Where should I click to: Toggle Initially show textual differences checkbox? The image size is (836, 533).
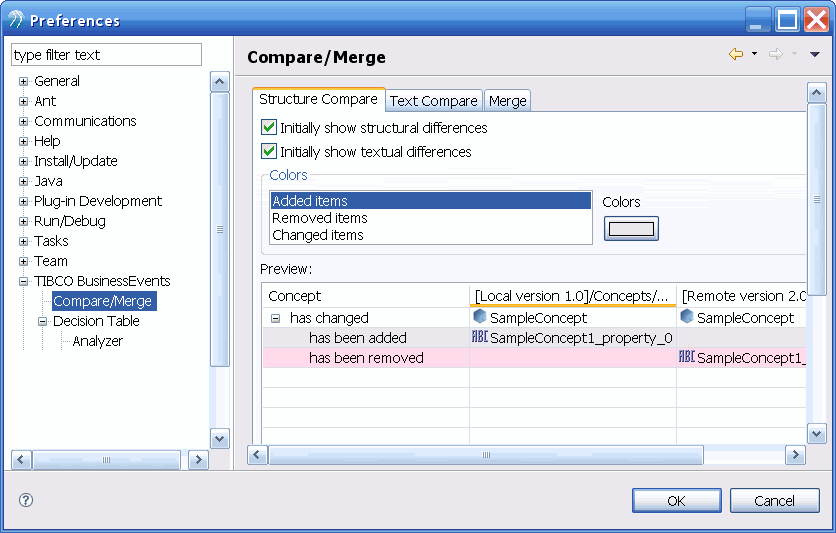tap(269, 151)
